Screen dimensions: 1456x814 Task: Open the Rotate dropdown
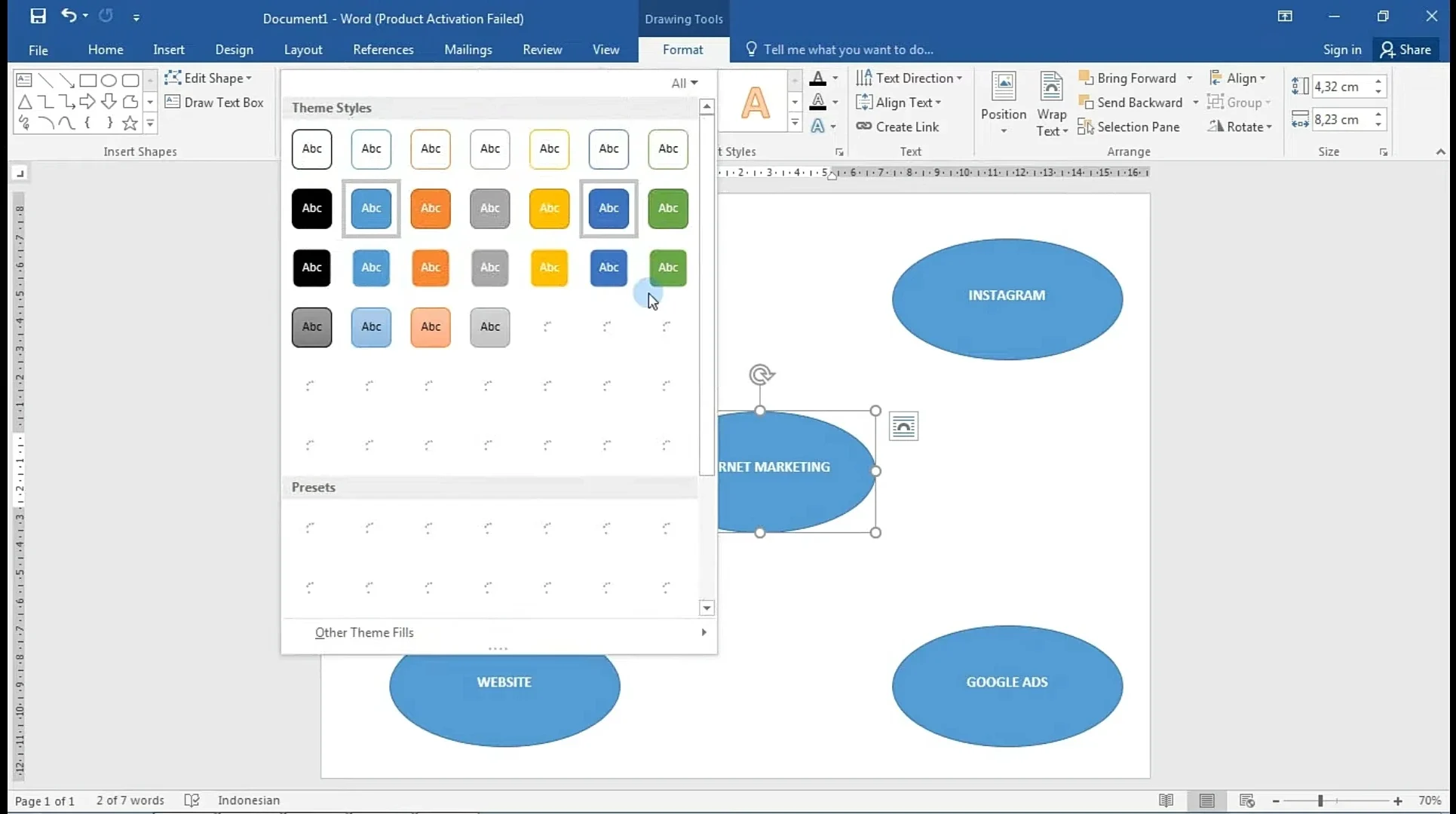(x=1240, y=127)
